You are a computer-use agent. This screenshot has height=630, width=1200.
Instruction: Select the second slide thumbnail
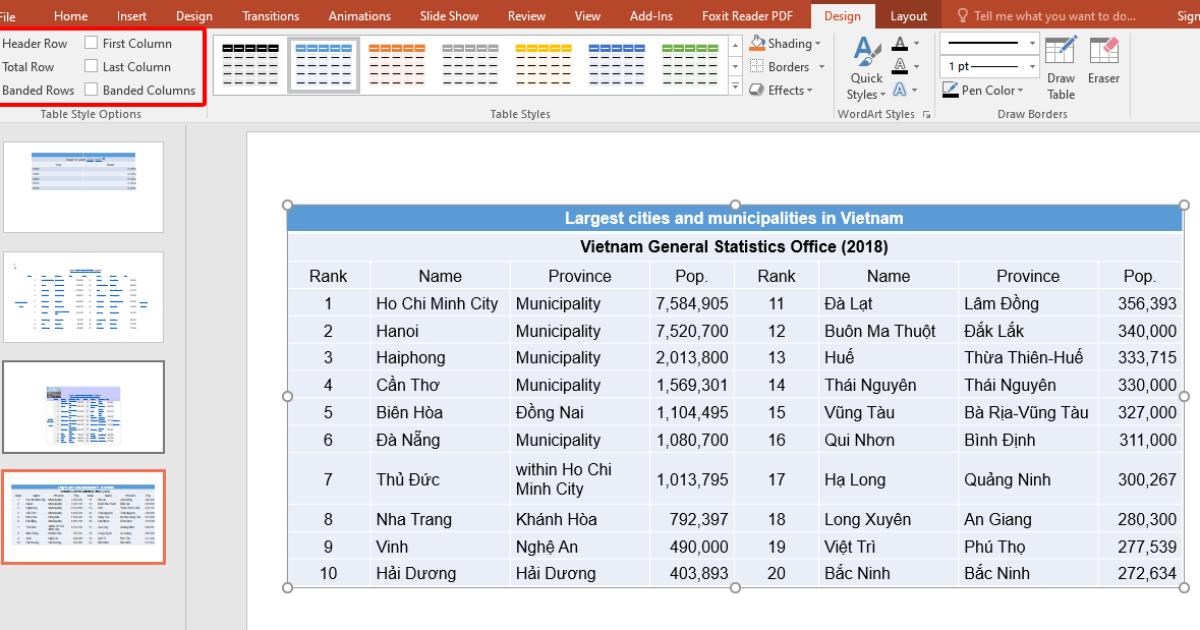[x=83, y=296]
